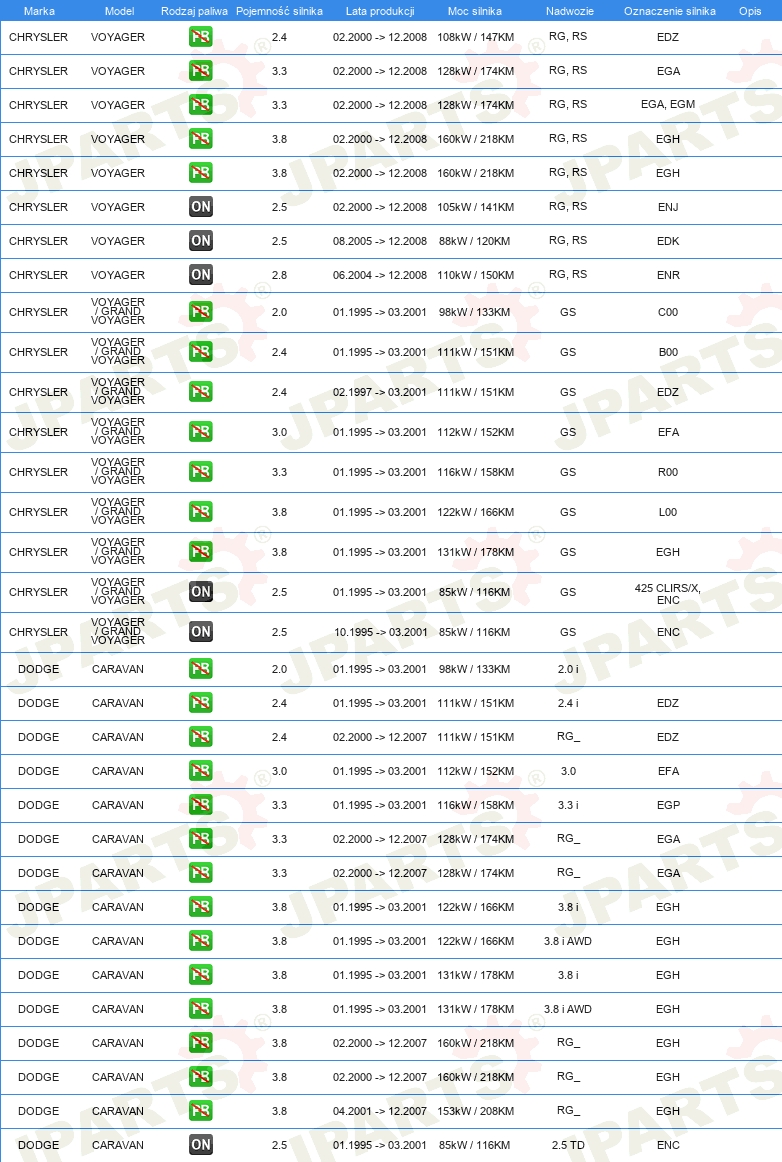This screenshot has height=1162, width=782.
Task: Click the power value 110kW / 150KM
Action: click(476, 275)
